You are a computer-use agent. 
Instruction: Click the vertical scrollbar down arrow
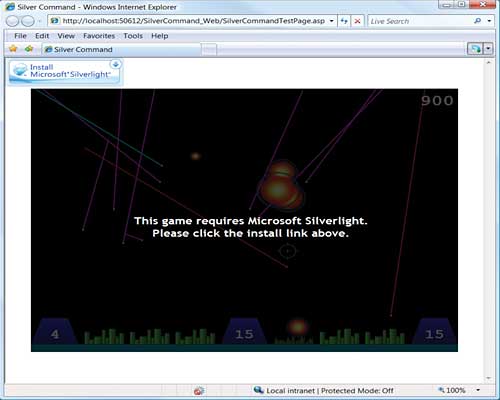(x=489, y=378)
